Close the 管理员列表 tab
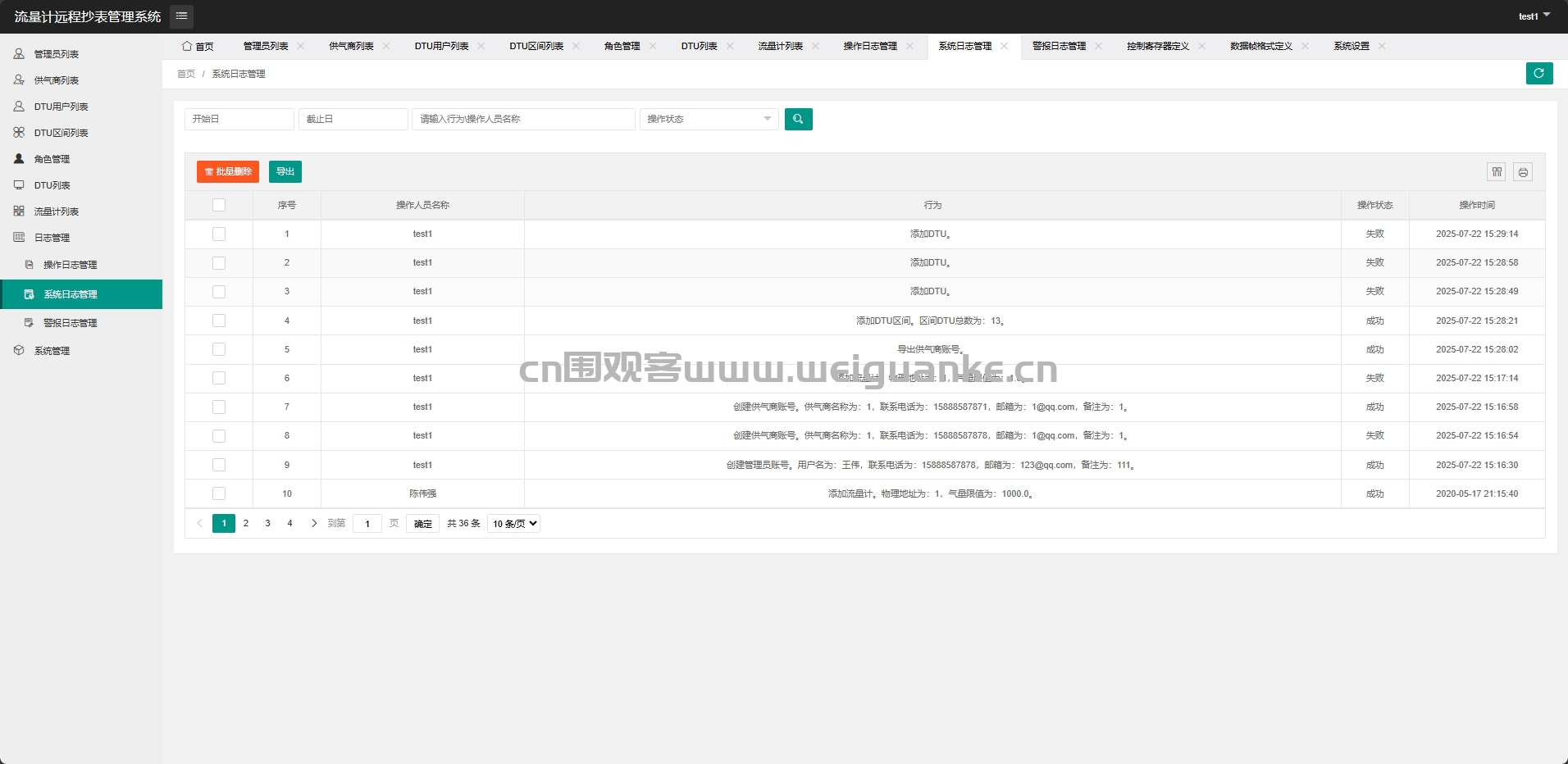 tap(301, 46)
